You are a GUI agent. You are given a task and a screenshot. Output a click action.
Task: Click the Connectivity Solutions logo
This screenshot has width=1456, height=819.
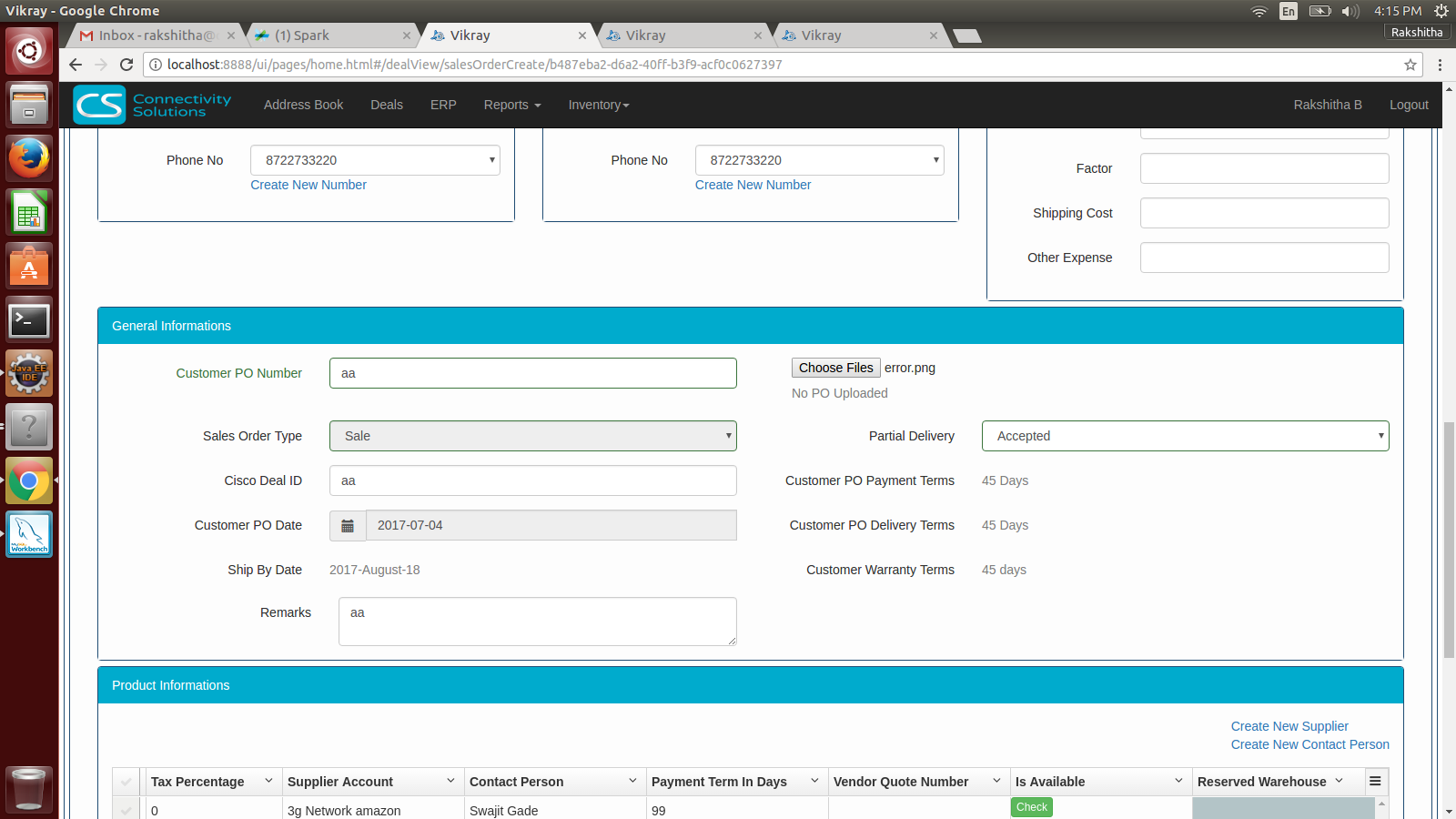pos(153,105)
